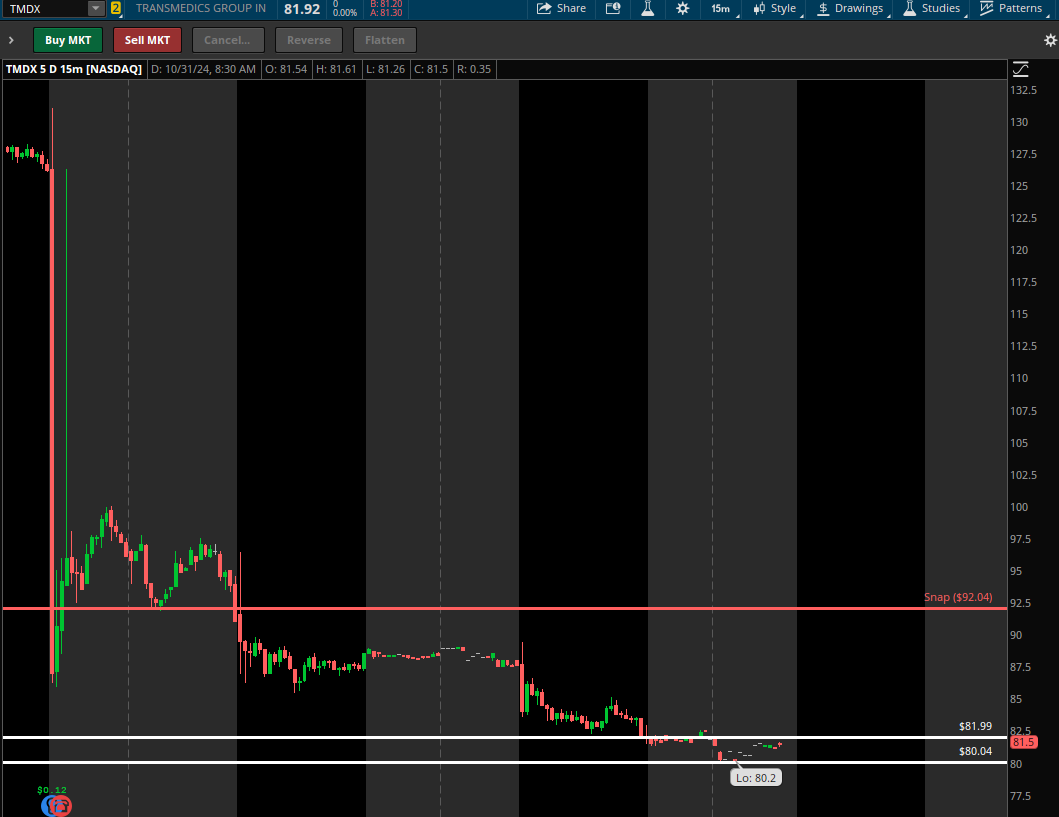Open the Studies menu
1059x817 pixels.
click(931, 8)
